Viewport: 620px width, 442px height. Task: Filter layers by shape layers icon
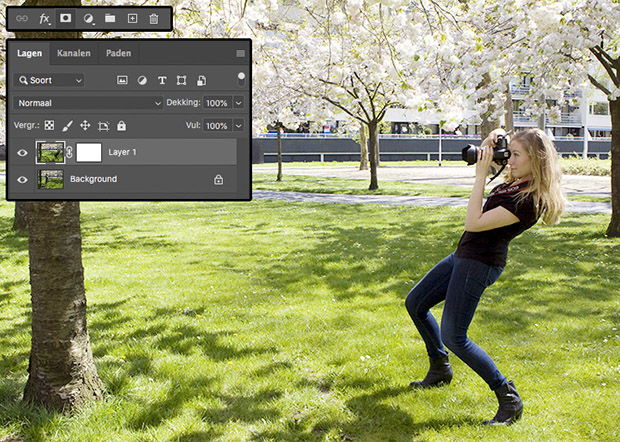click(x=181, y=81)
